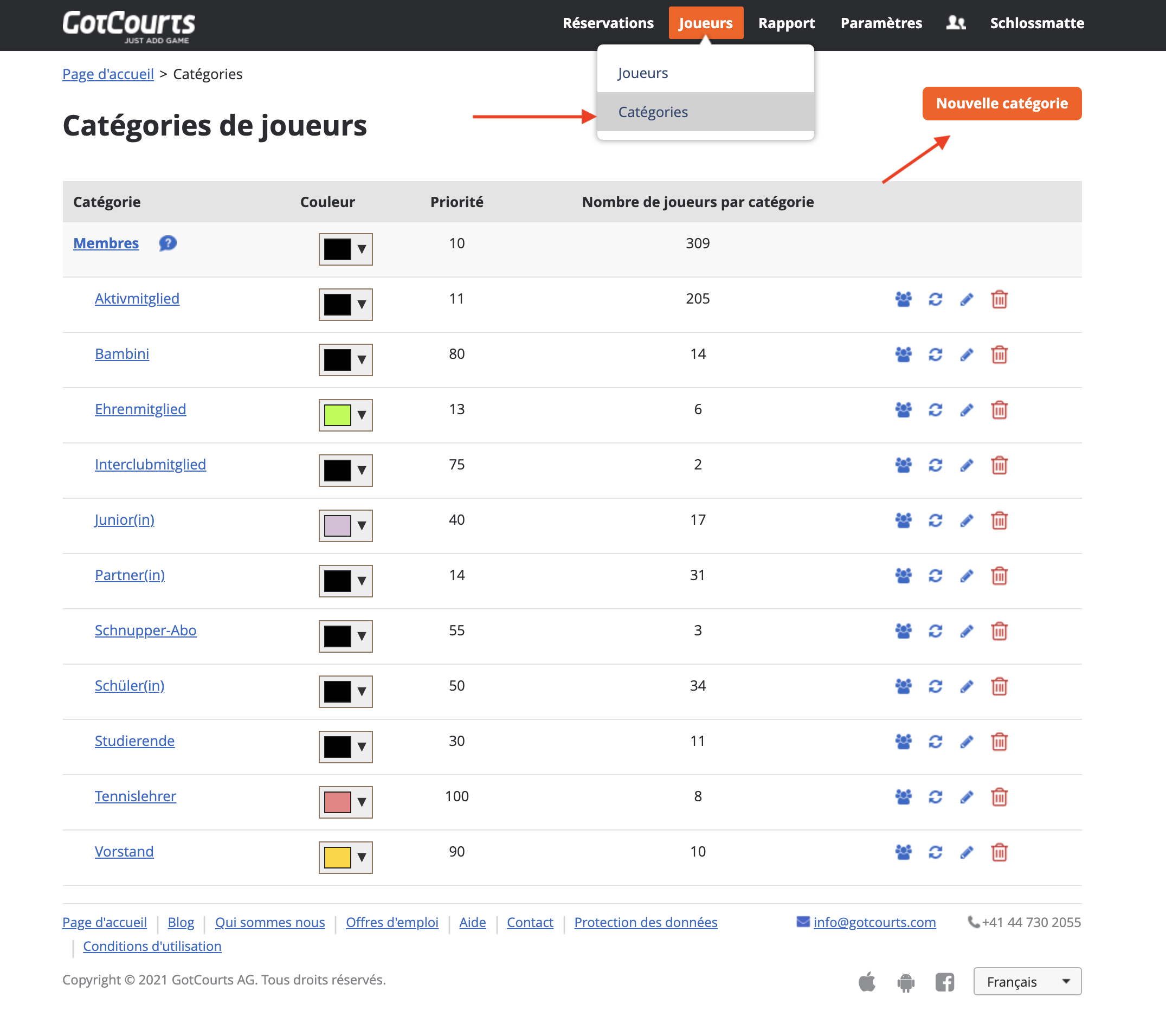Click the GotCourts logo
This screenshot has width=1166, height=1036.
coord(128,26)
